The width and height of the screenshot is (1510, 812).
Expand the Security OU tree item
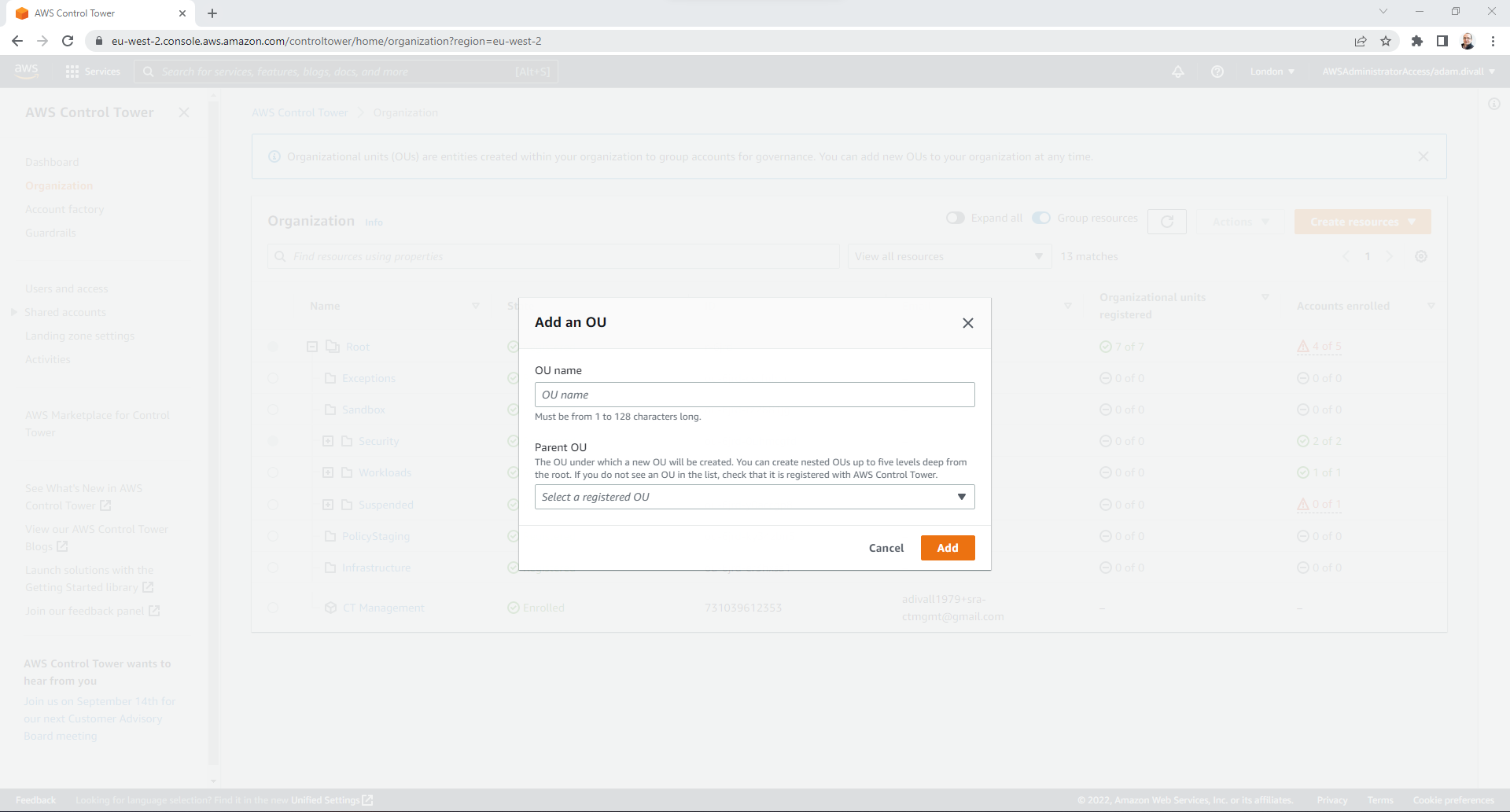click(x=330, y=441)
